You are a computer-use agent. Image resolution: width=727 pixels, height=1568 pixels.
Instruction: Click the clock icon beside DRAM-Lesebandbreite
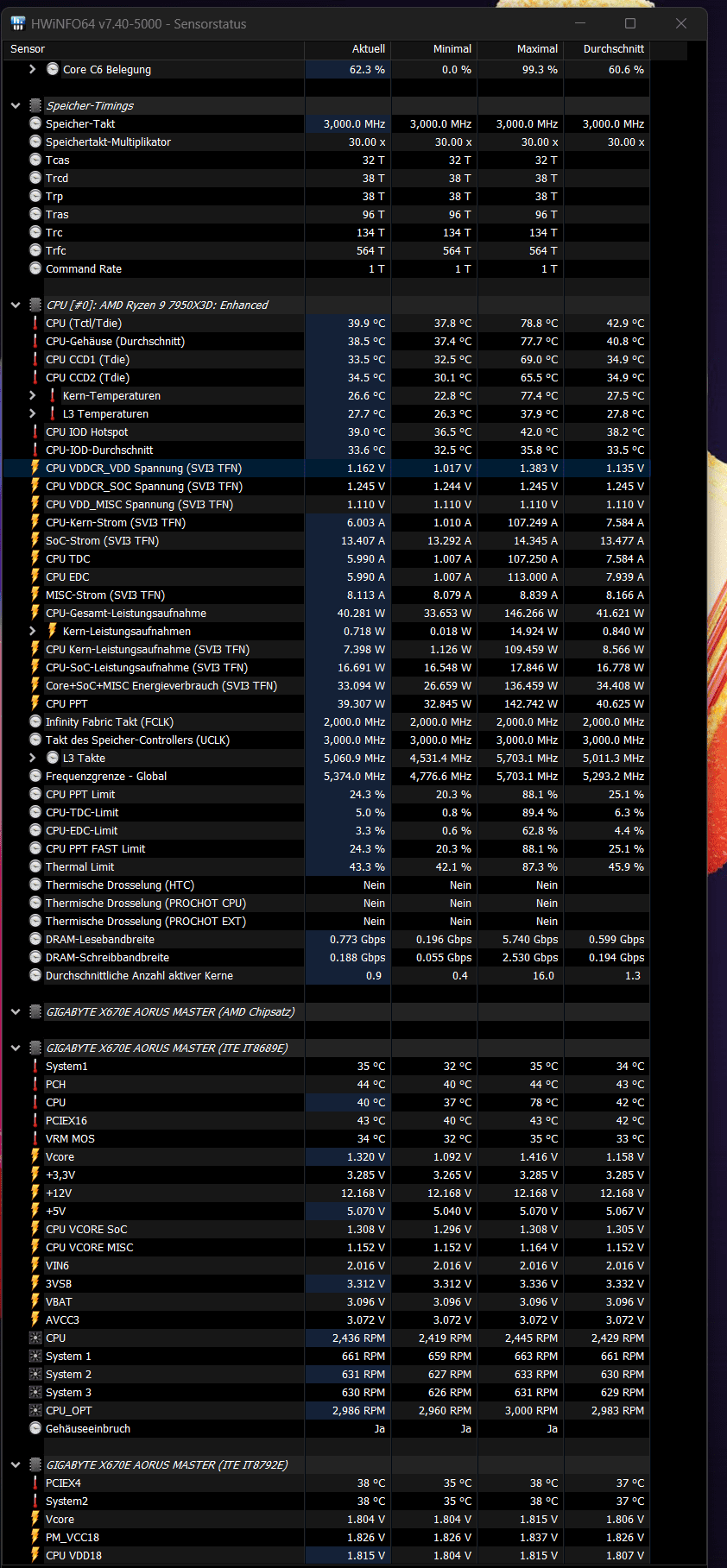(x=35, y=939)
